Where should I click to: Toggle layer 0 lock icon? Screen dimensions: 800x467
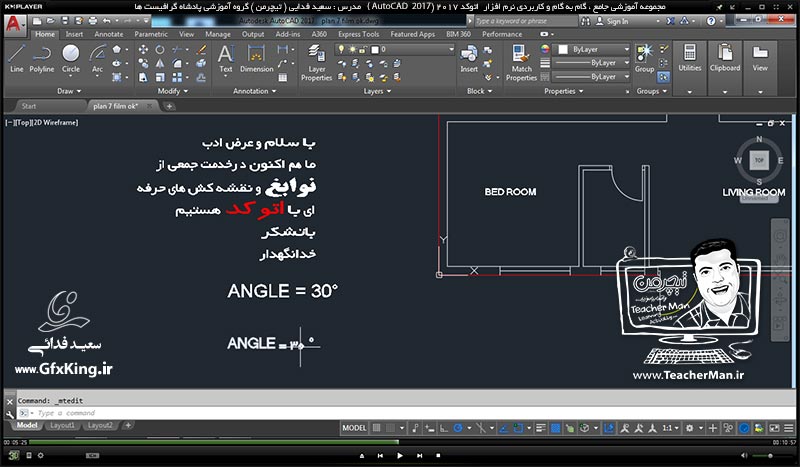[362, 50]
